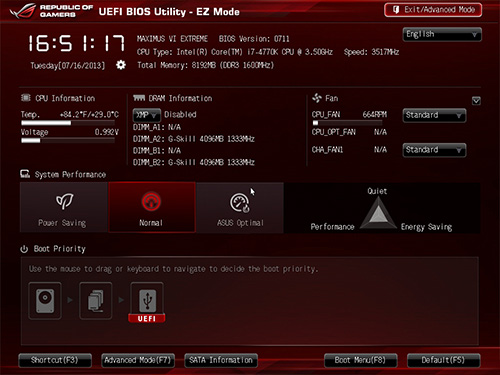
Task: Choose ASUS Optimal performance mode
Action: point(240,207)
